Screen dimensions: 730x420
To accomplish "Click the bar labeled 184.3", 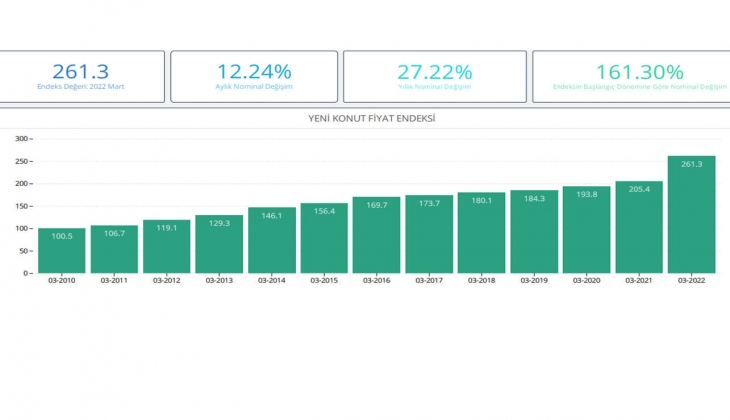I will click(534, 231).
